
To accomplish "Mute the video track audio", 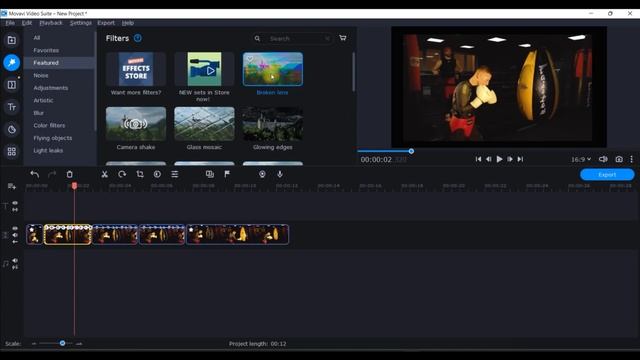I will click(x=15, y=235).
